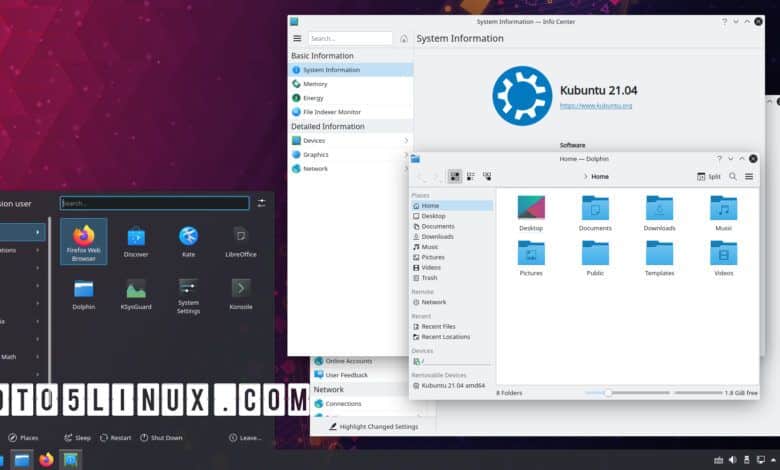
Task: Select Desktop in Dolphin Places panel
Action: 452,216
